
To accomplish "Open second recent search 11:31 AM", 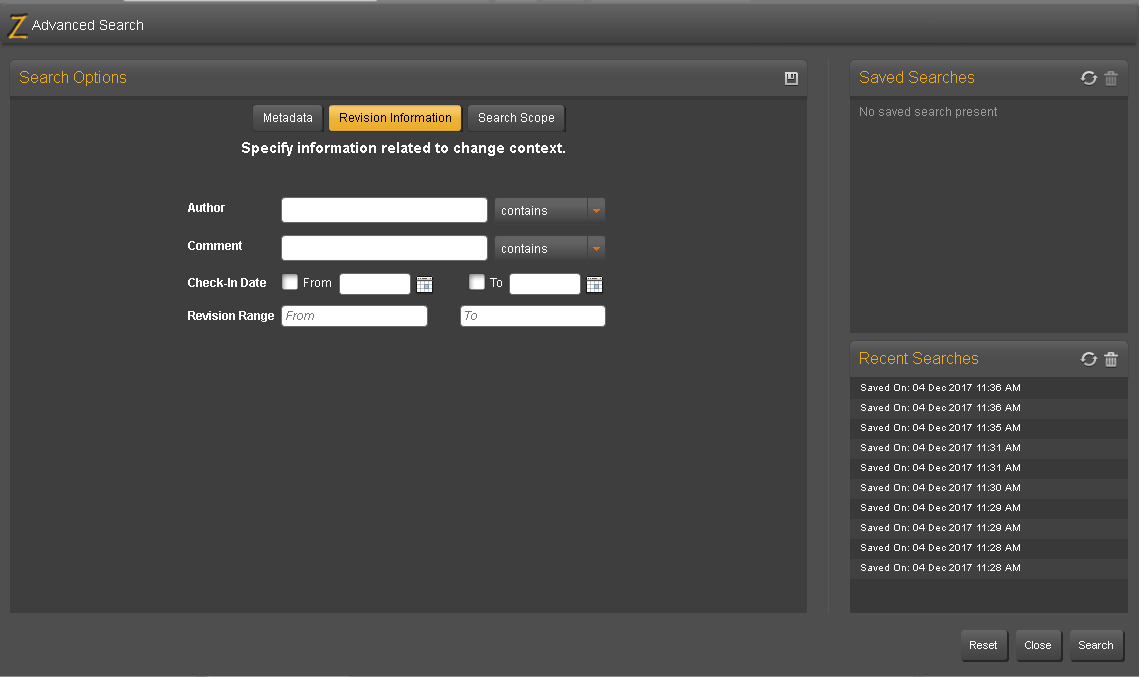I will 989,468.
